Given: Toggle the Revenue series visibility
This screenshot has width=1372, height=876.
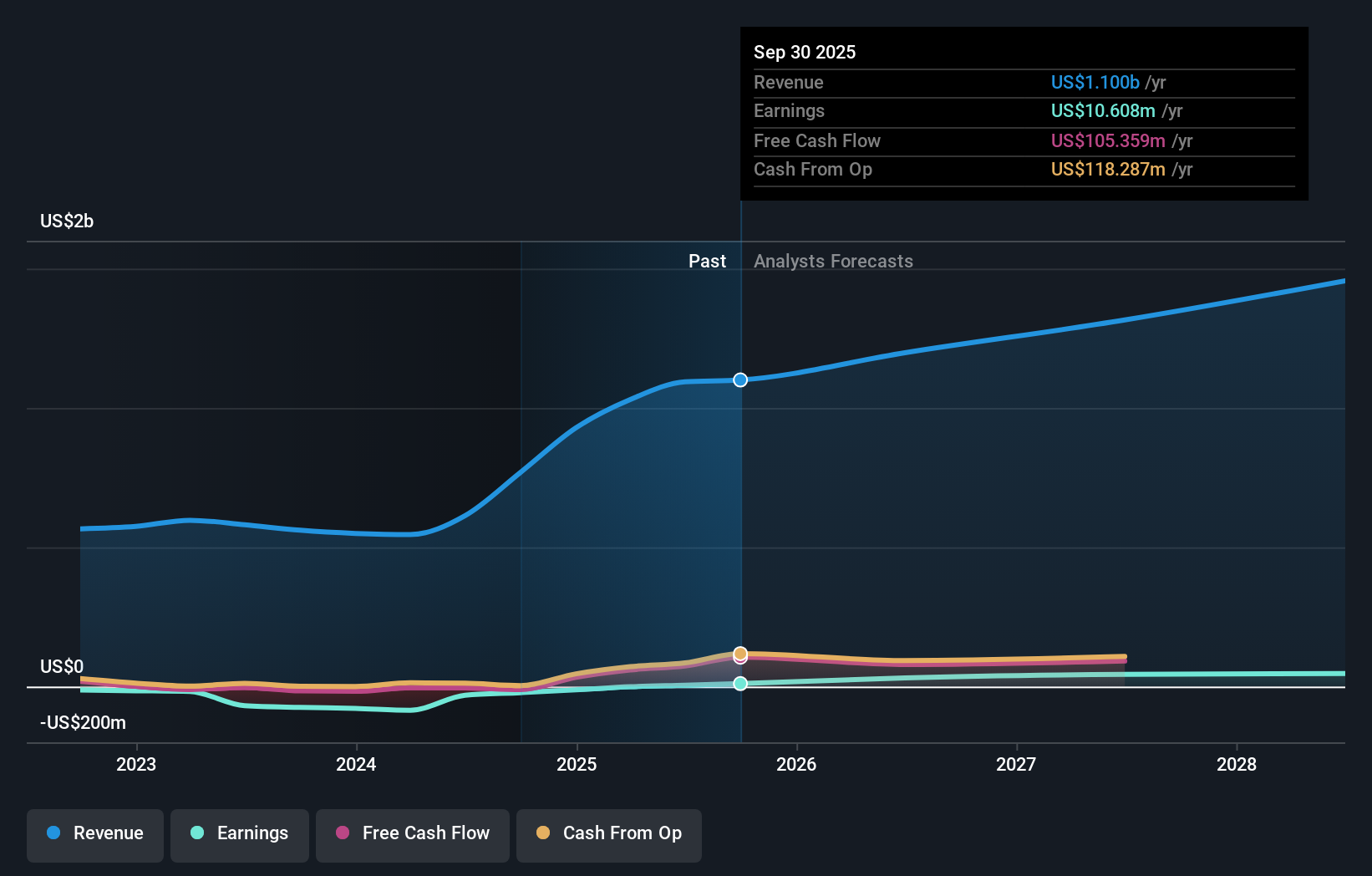Looking at the screenshot, I should click(x=94, y=833).
